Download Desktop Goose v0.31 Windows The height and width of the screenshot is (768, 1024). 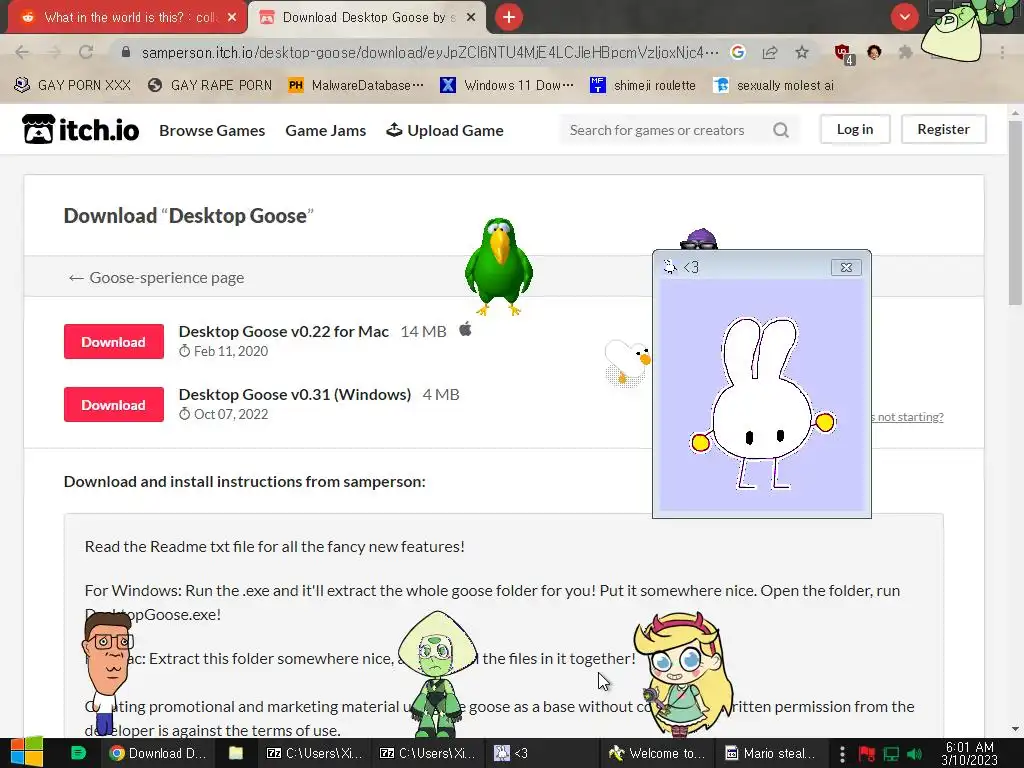click(x=114, y=405)
